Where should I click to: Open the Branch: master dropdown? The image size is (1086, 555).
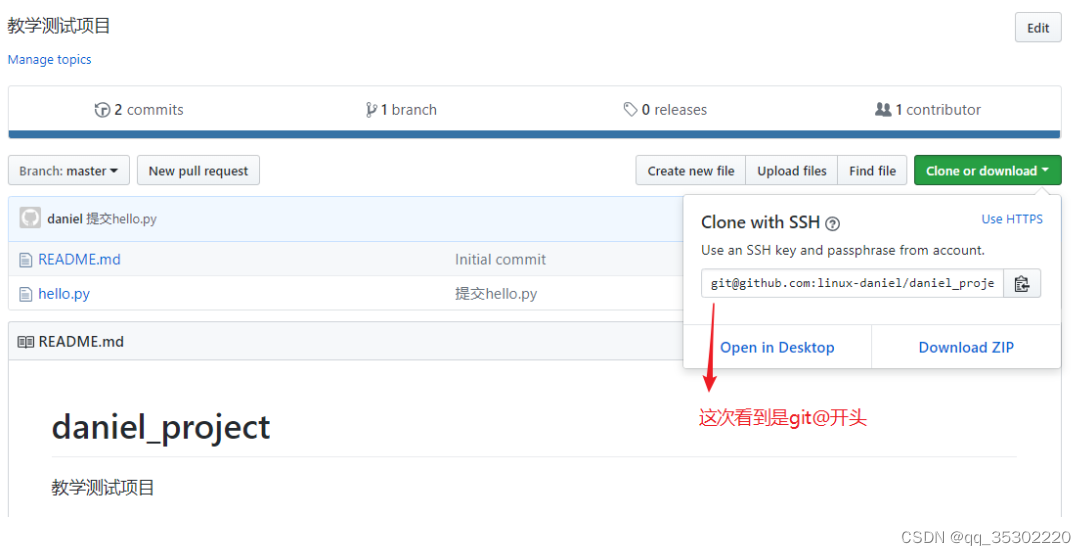69,170
